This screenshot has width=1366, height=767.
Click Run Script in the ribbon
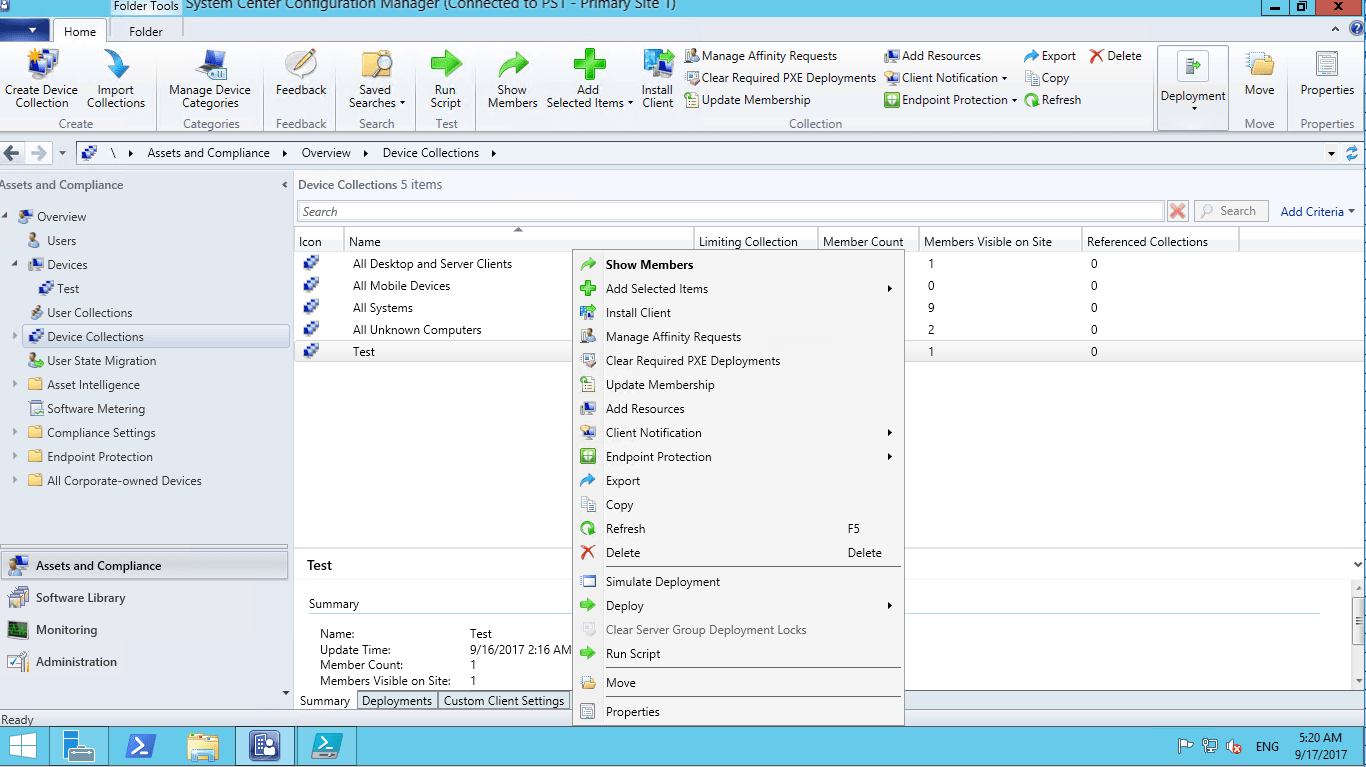446,78
